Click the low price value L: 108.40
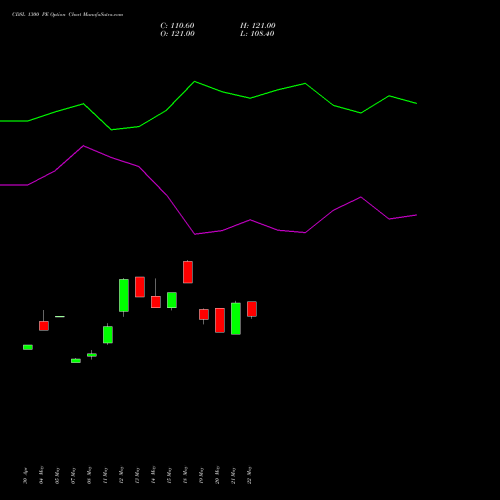 [257, 34]
